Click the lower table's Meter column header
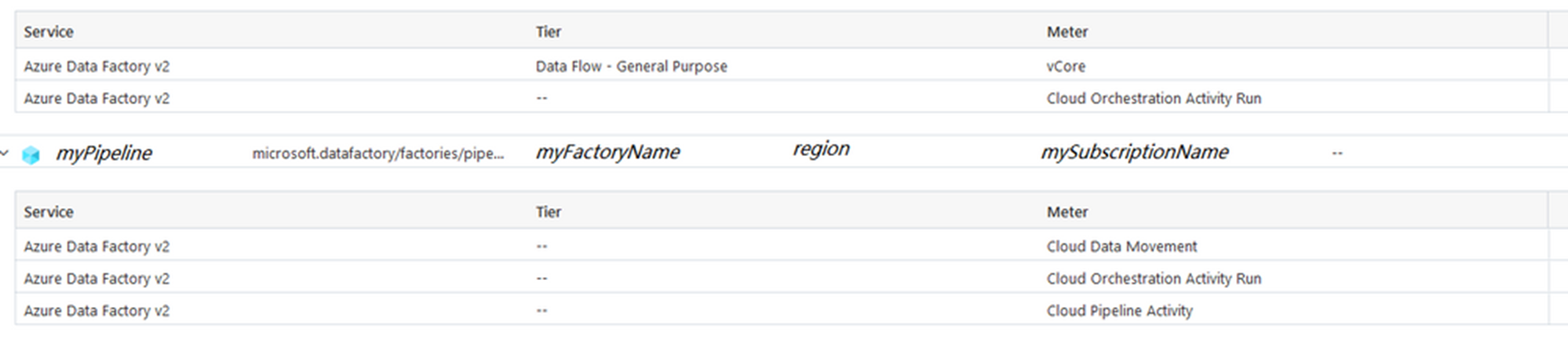This screenshot has height=339, width=1568. 1067,212
